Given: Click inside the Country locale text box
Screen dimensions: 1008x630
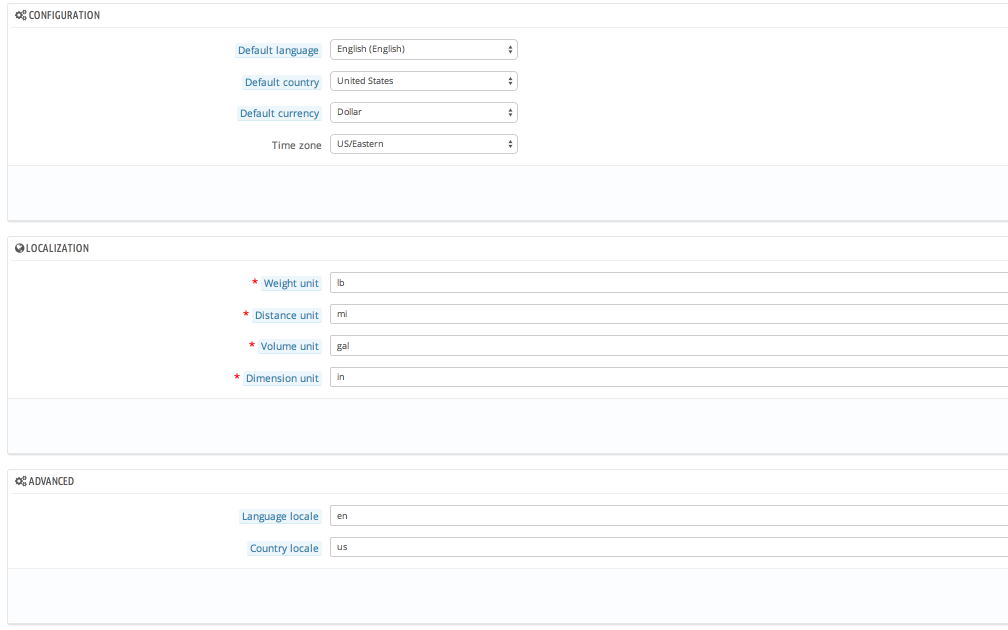Looking at the screenshot, I should [x=668, y=548].
